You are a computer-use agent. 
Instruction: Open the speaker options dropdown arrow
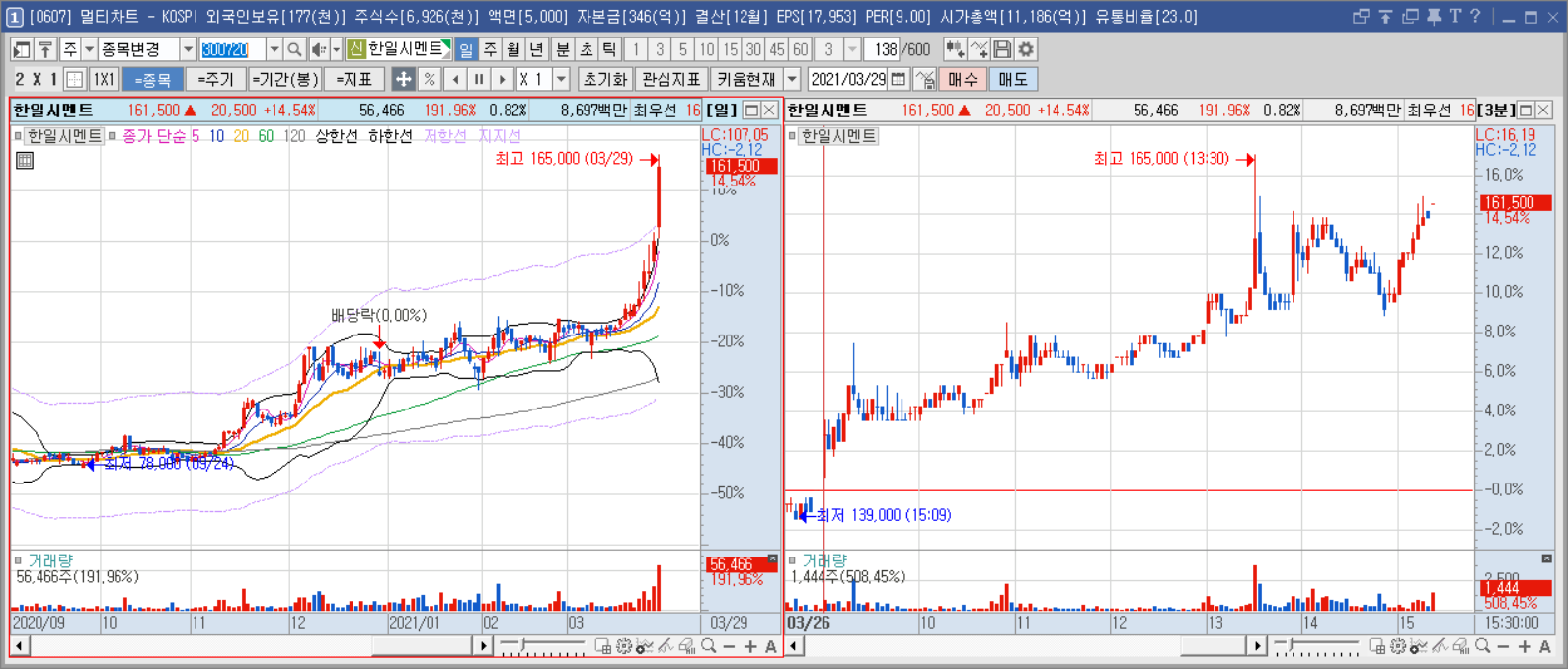pos(336,49)
